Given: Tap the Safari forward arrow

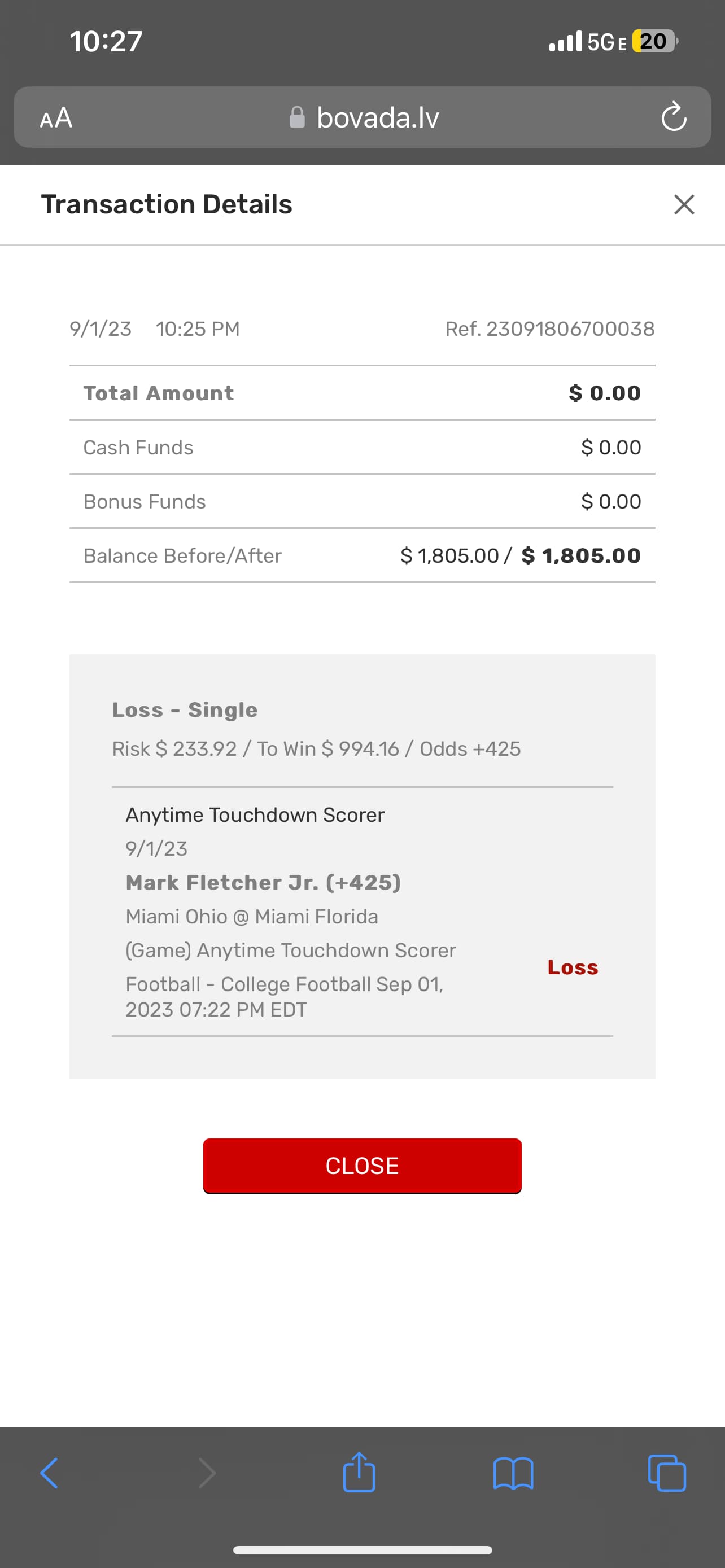Looking at the screenshot, I should point(207,1473).
